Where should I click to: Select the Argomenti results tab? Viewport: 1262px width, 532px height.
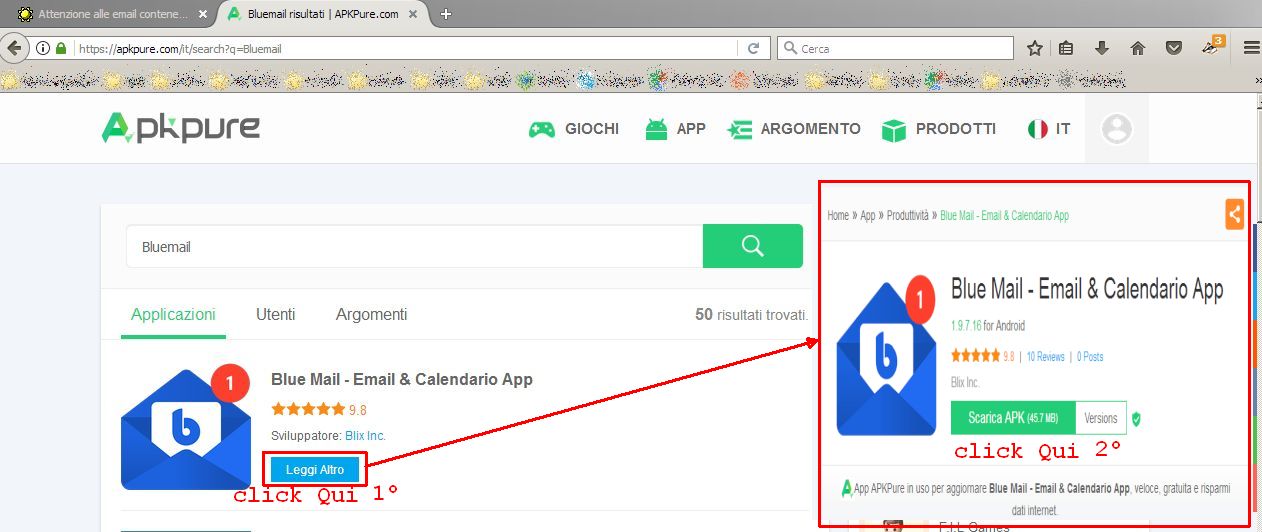pyautogui.click(x=372, y=315)
